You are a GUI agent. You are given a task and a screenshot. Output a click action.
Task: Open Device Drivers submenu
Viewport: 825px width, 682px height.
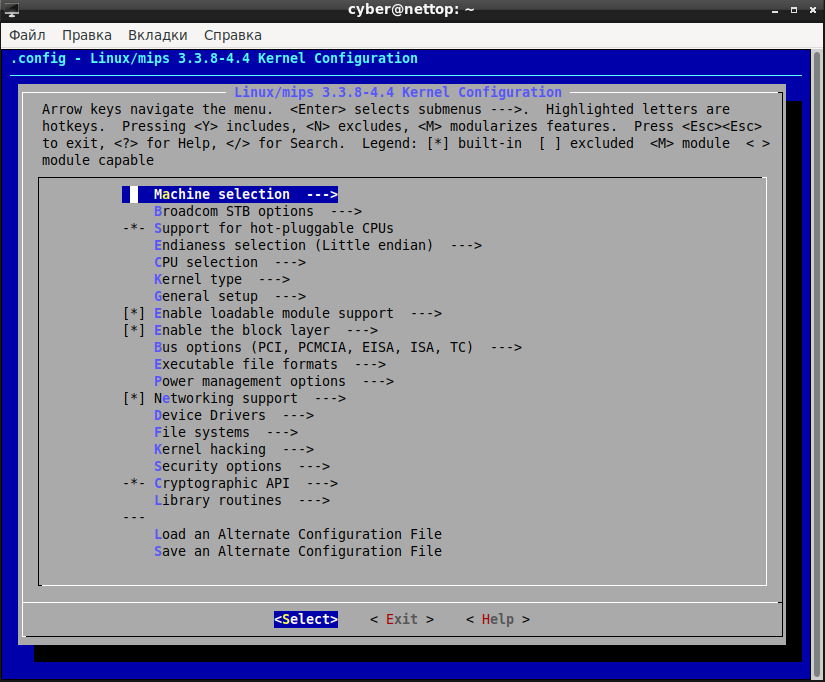234,415
